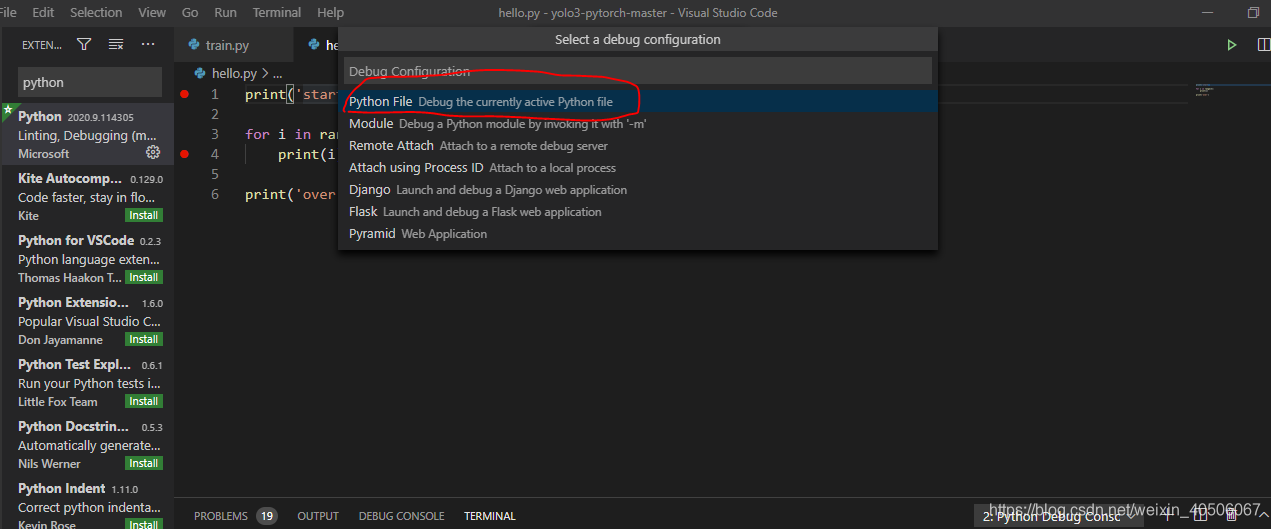Open the Terminal menu
The height and width of the screenshot is (529, 1271).
[277, 13]
